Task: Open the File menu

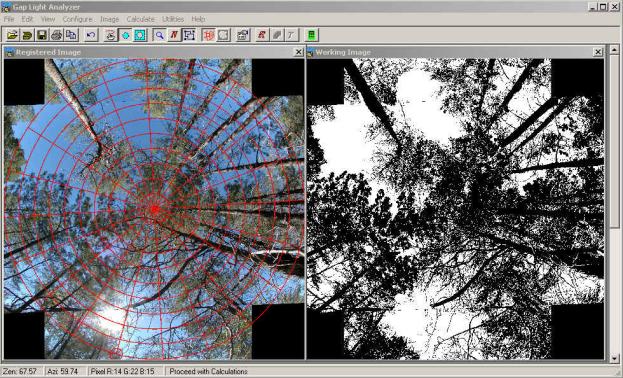Action: tap(9, 19)
